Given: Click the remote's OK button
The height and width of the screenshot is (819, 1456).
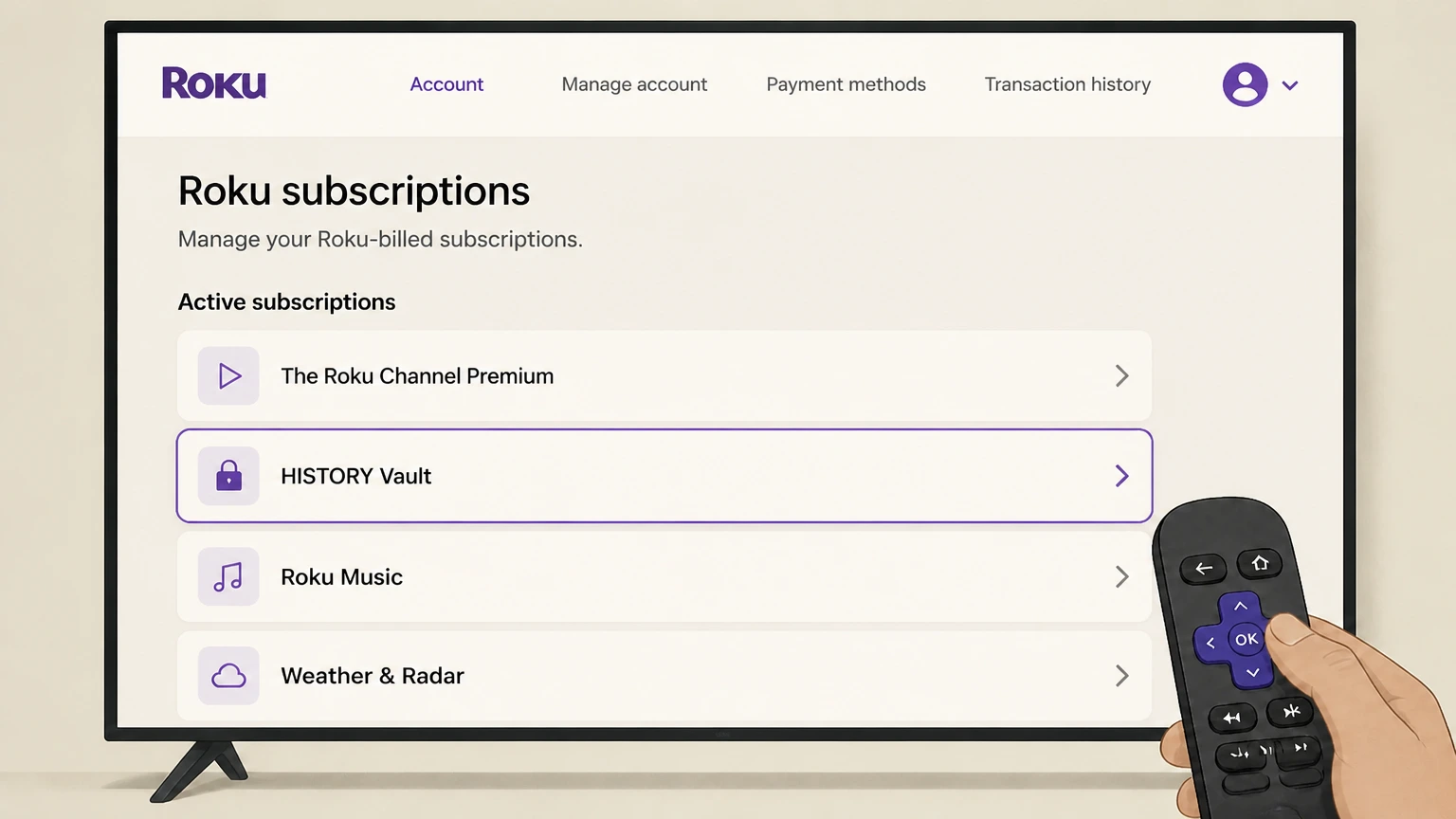Looking at the screenshot, I should pyautogui.click(x=1247, y=640).
